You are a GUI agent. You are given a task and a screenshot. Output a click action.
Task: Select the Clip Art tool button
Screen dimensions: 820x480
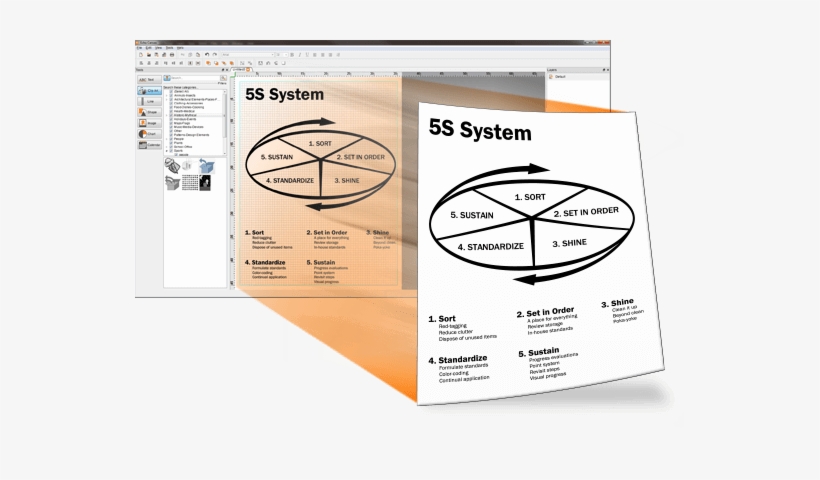pos(150,90)
